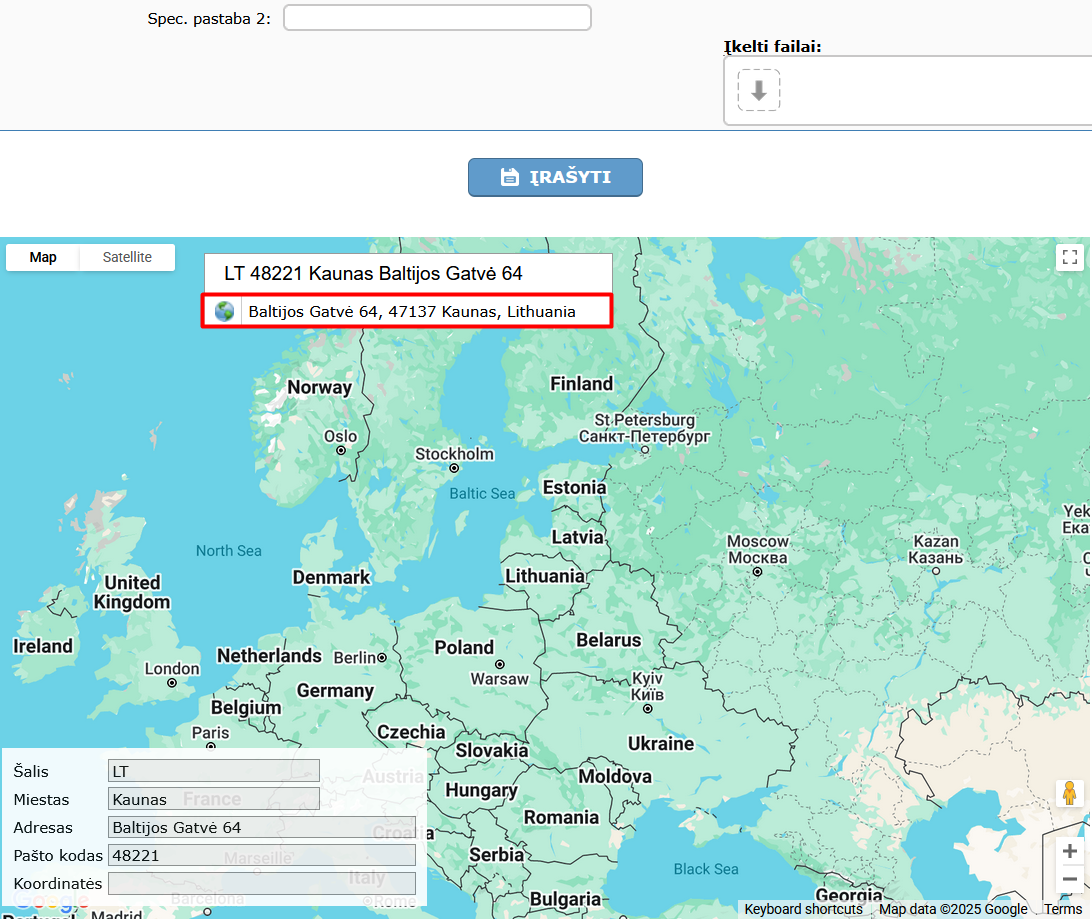
Task: Click the Oslo city label on map
Action: pyautogui.click(x=341, y=436)
